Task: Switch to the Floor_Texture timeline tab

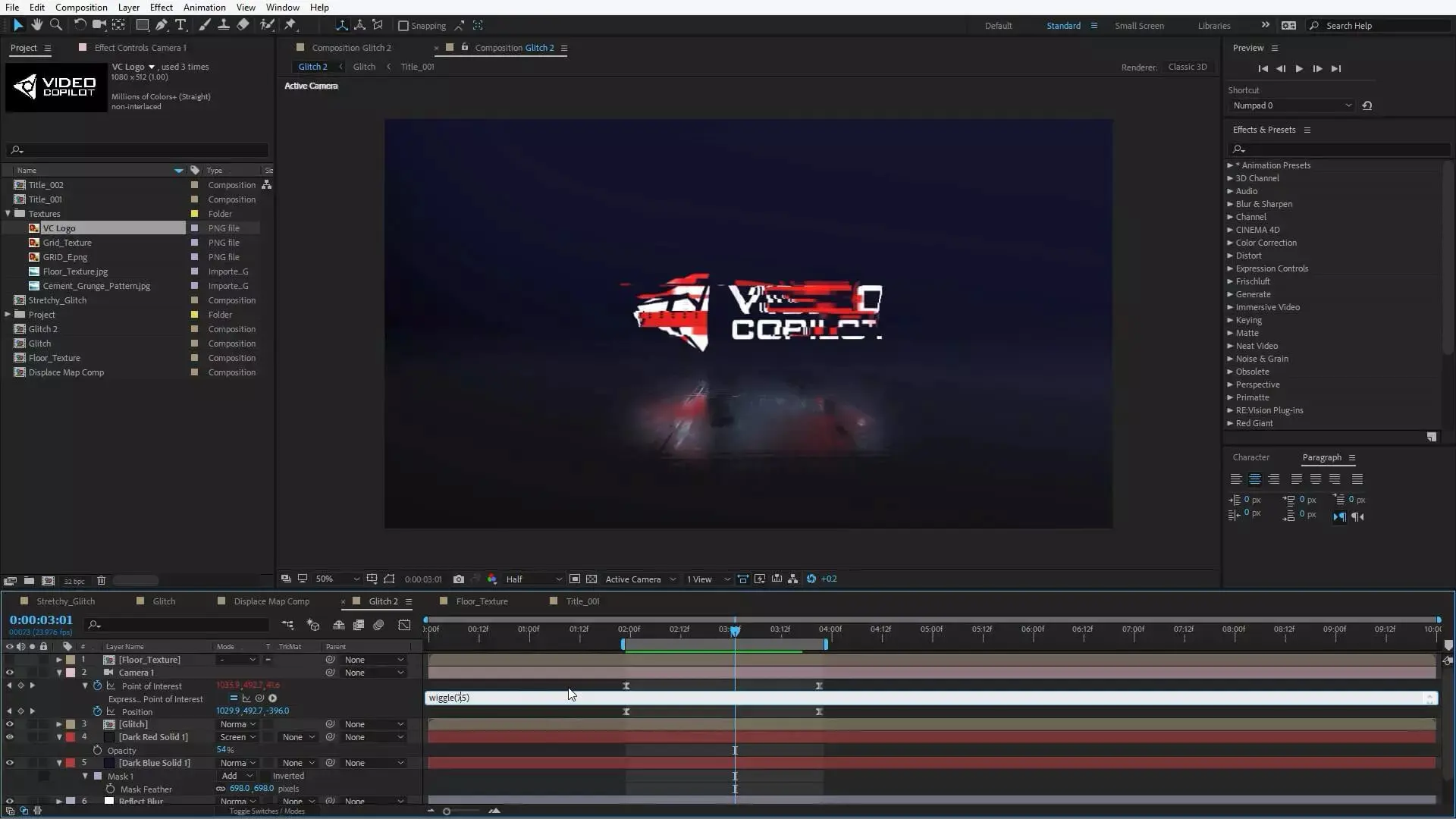Action: (482, 601)
